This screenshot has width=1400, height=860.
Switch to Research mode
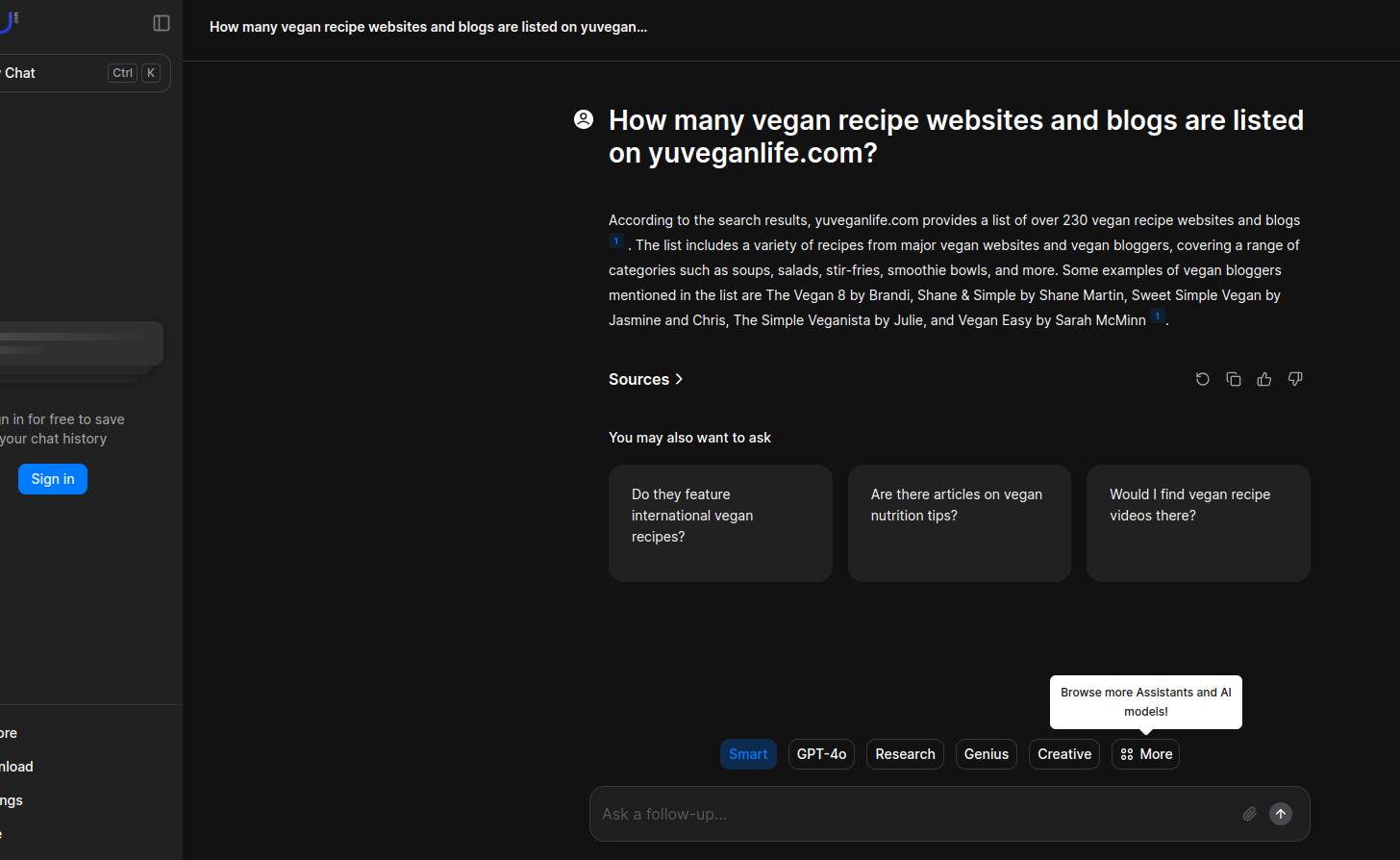(x=905, y=754)
